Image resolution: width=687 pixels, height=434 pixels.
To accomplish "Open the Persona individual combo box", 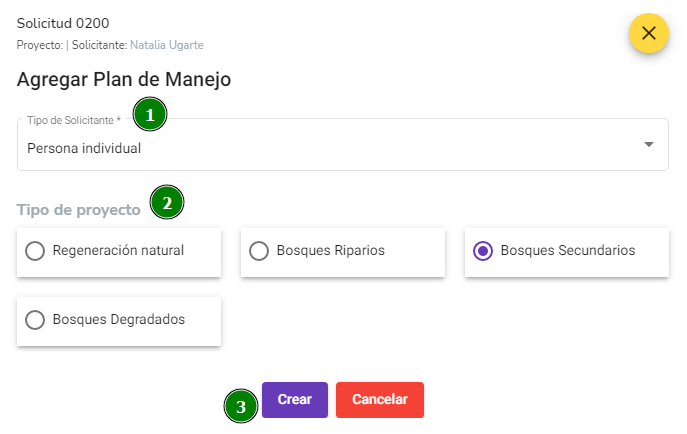I will tap(343, 145).
